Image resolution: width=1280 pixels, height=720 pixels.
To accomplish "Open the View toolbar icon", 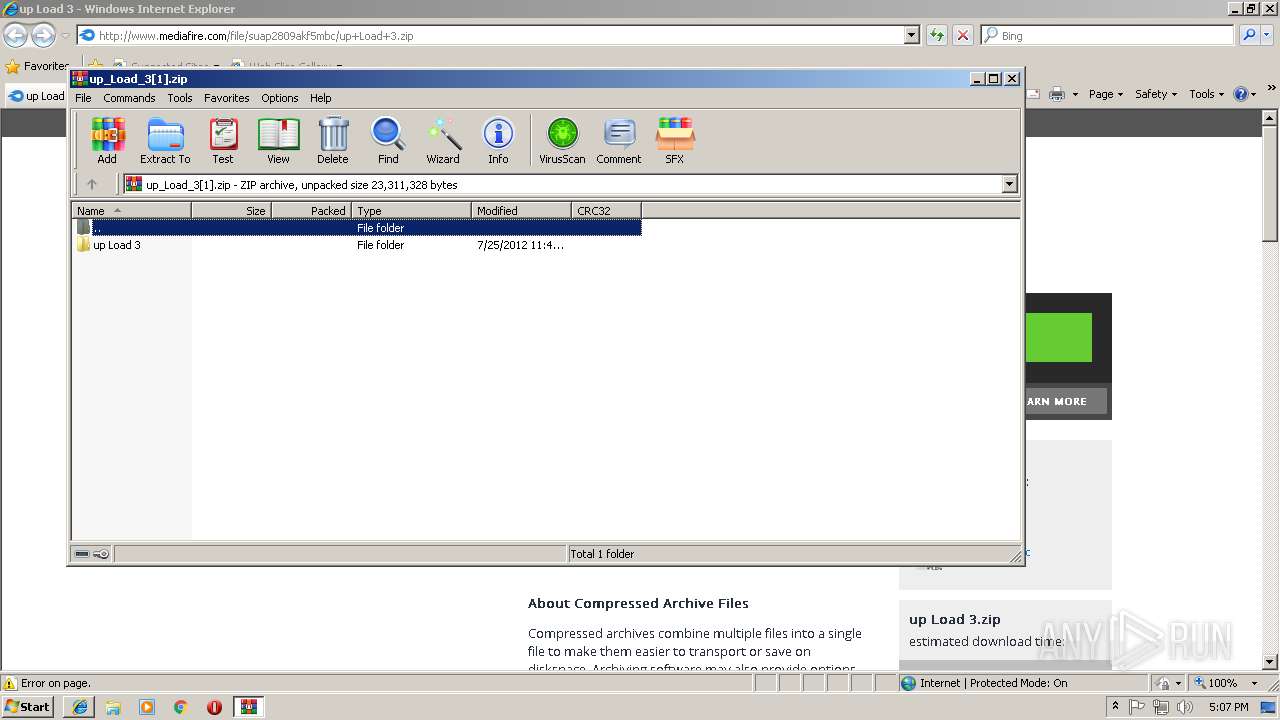I will click(x=278, y=141).
